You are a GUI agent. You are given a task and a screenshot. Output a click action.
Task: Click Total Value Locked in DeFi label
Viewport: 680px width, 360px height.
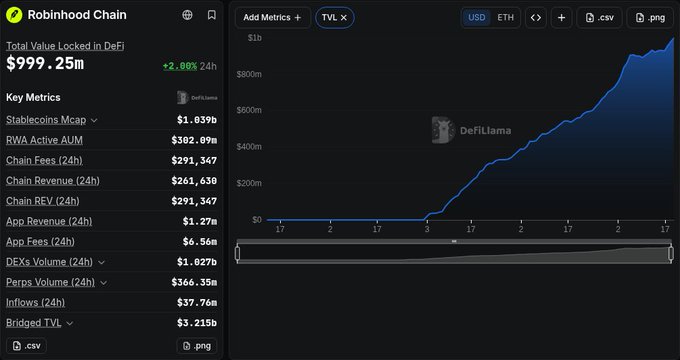point(65,46)
